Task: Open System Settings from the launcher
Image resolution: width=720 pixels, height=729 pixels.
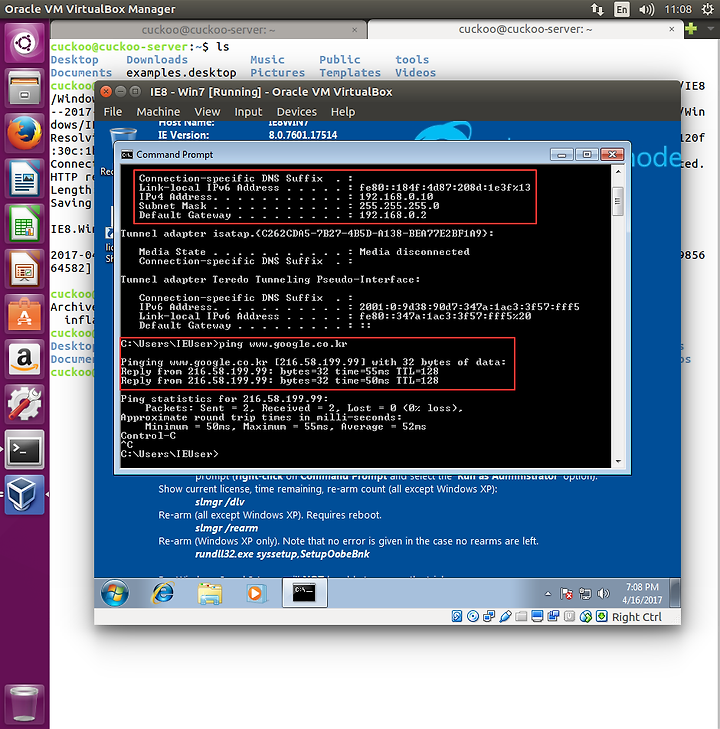Action: pyautogui.click(x=24, y=404)
